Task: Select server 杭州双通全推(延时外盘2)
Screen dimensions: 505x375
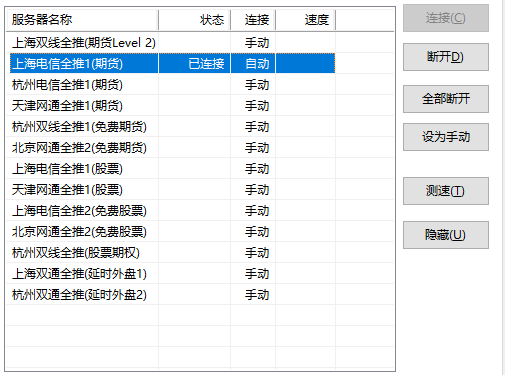Action: pos(79,295)
